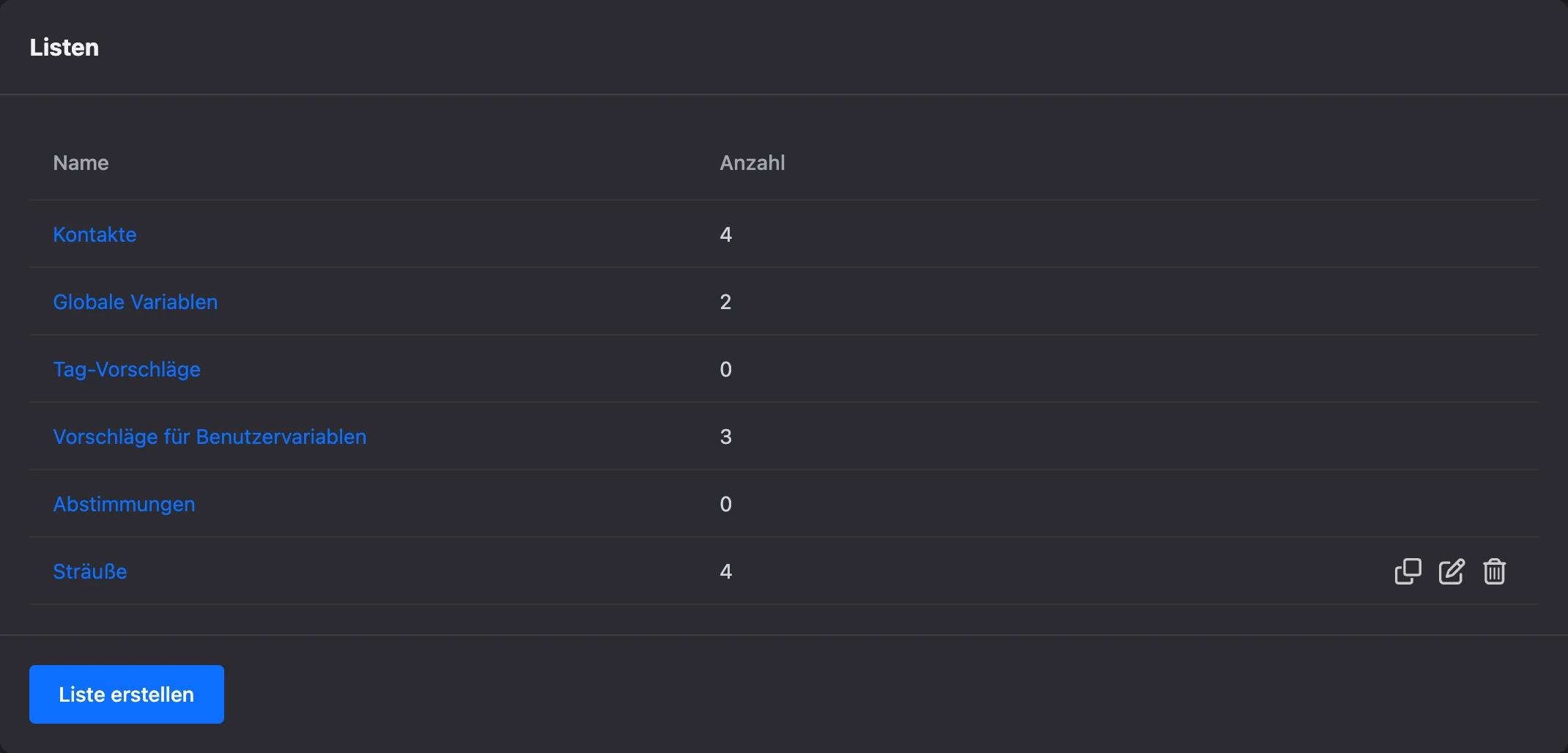Image resolution: width=1568 pixels, height=753 pixels.
Task: Delete the Sträuße list using trash icon
Action: click(x=1495, y=571)
